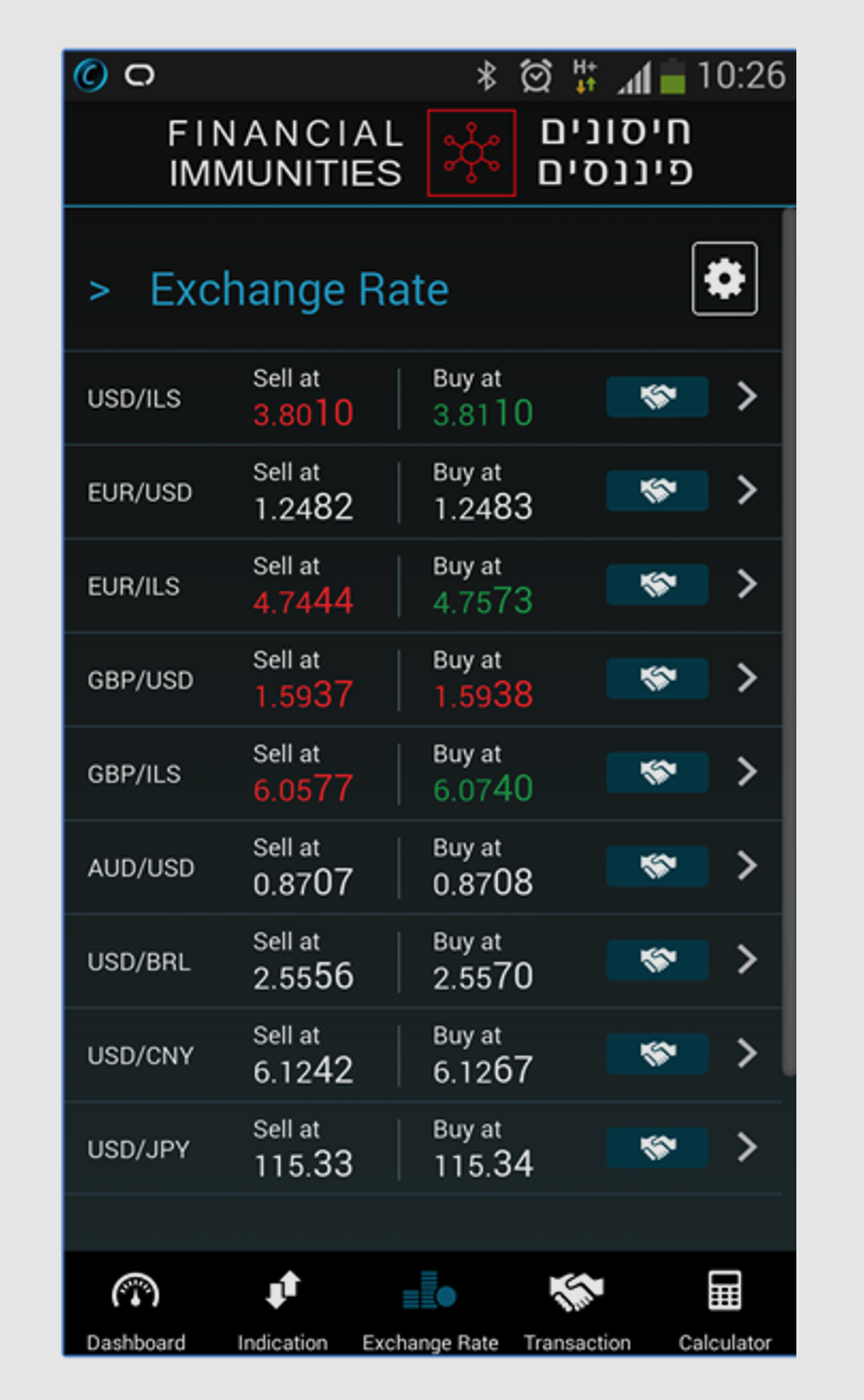This screenshot has height=1400, width=864.
Task: Click the USD/ILS buy price 3.8110
Action: click(x=483, y=413)
